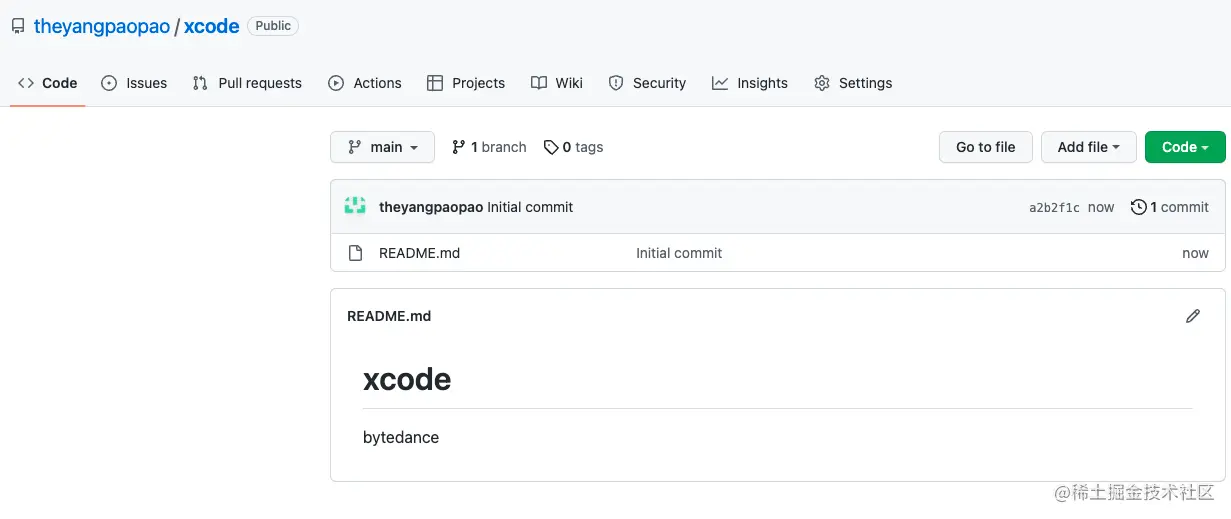Expand the green Code dropdown
Viewport: 1231px width, 519px height.
coord(1184,147)
